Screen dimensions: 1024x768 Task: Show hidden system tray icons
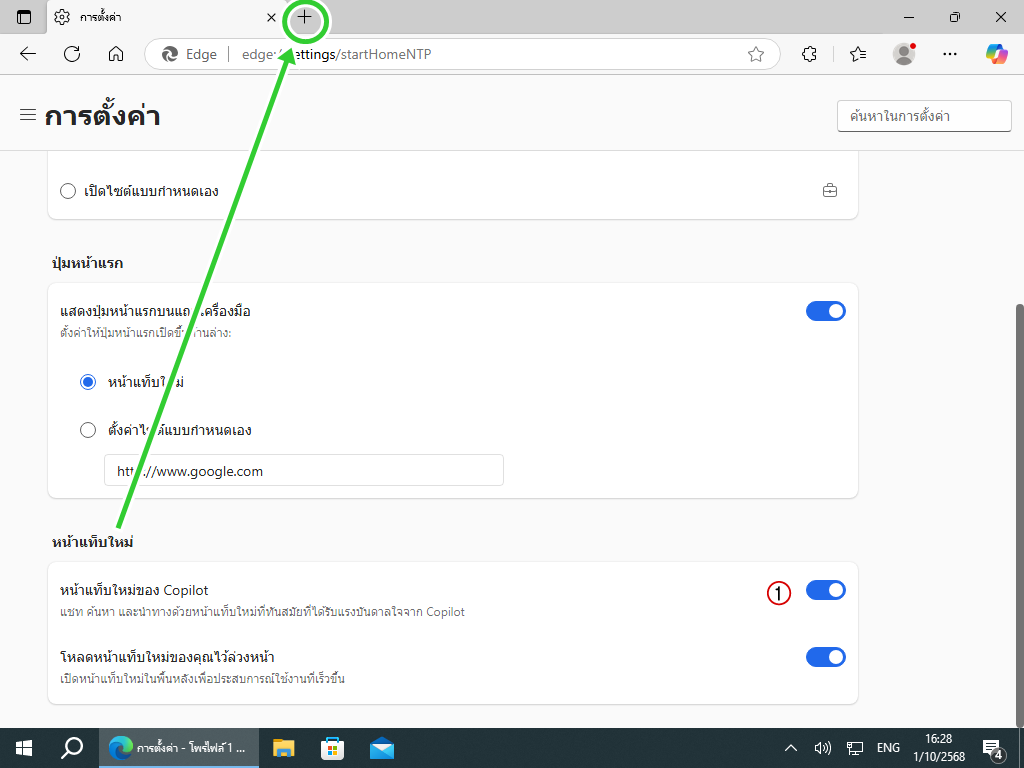[x=790, y=748]
